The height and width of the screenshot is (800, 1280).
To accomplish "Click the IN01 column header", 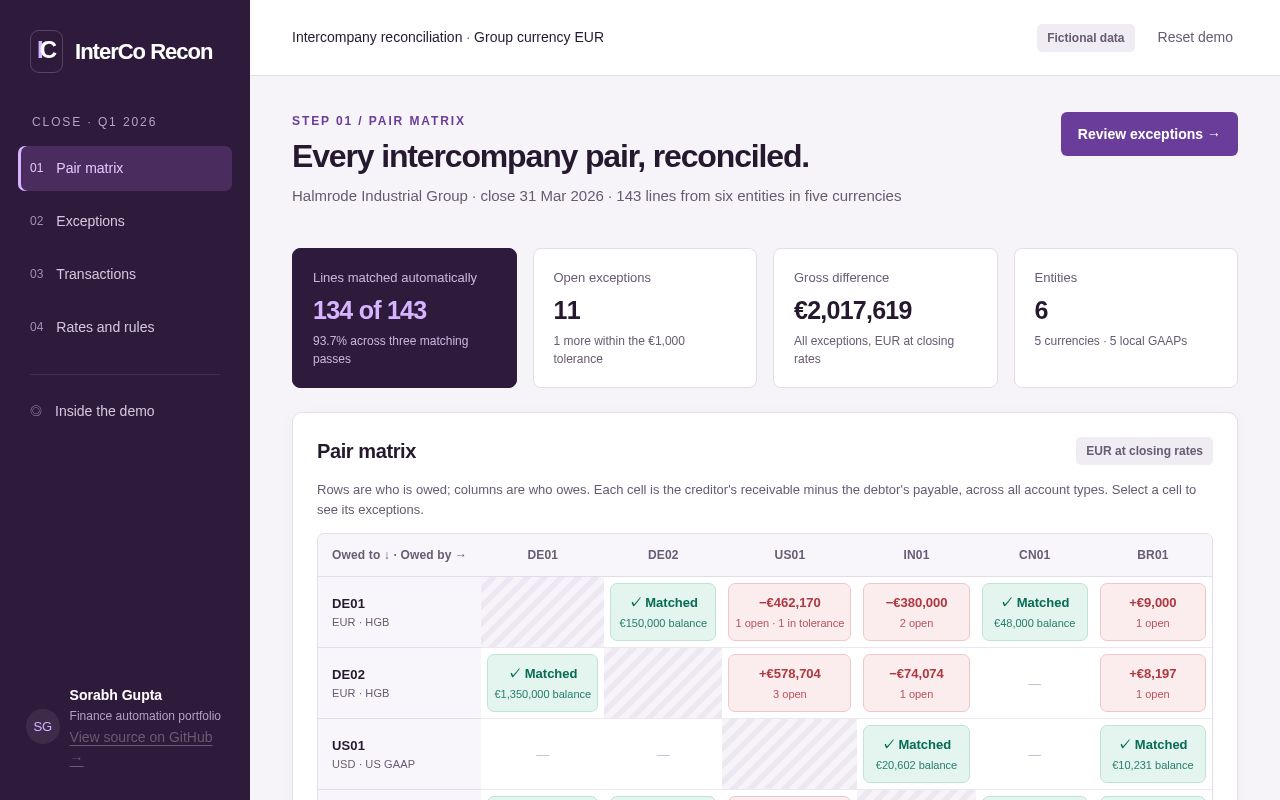I will coord(916,555).
